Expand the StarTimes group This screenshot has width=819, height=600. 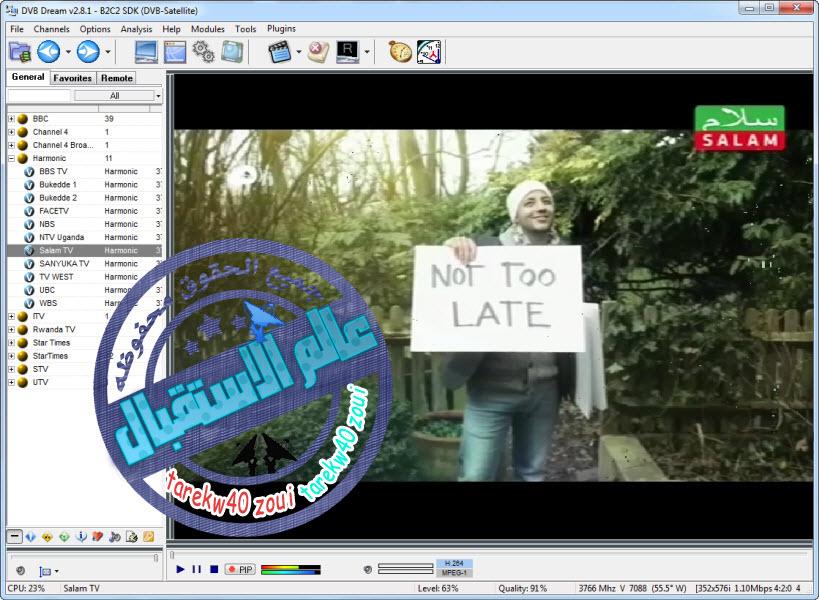[11, 356]
